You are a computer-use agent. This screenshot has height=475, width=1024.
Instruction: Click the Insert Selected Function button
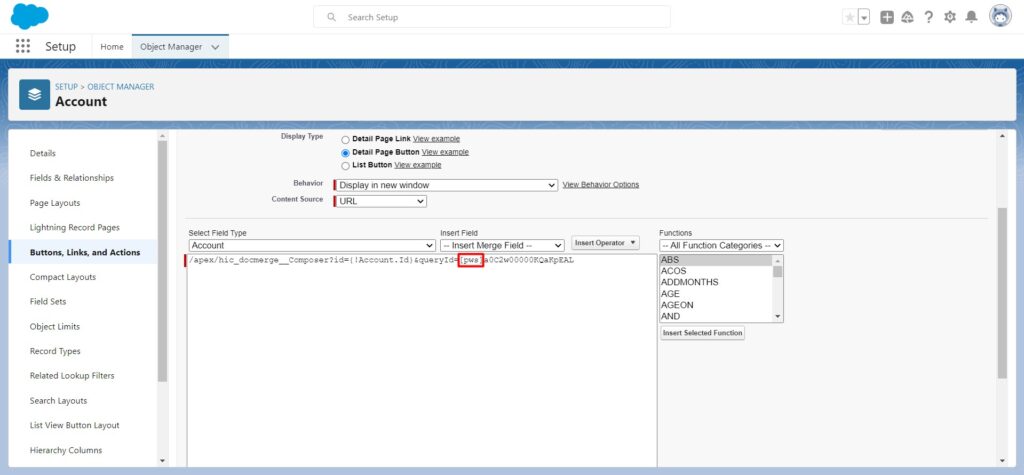pyautogui.click(x=702, y=333)
